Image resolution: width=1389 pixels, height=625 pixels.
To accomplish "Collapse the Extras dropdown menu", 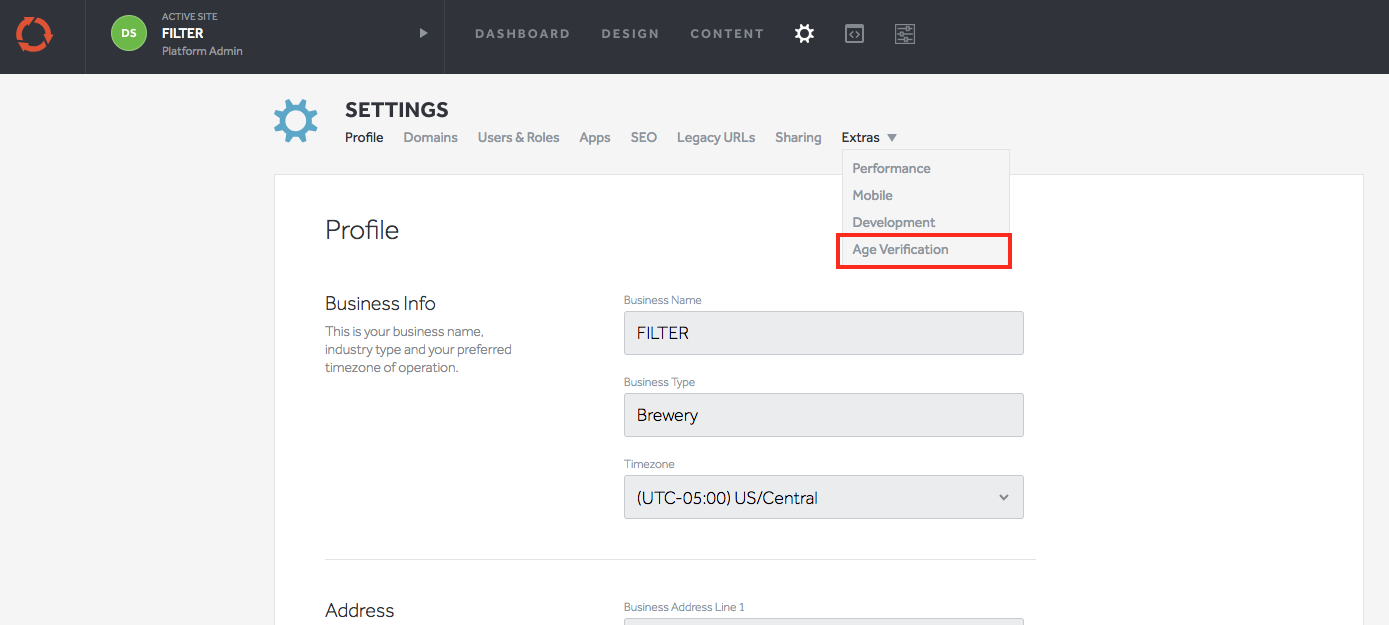I will [x=869, y=138].
